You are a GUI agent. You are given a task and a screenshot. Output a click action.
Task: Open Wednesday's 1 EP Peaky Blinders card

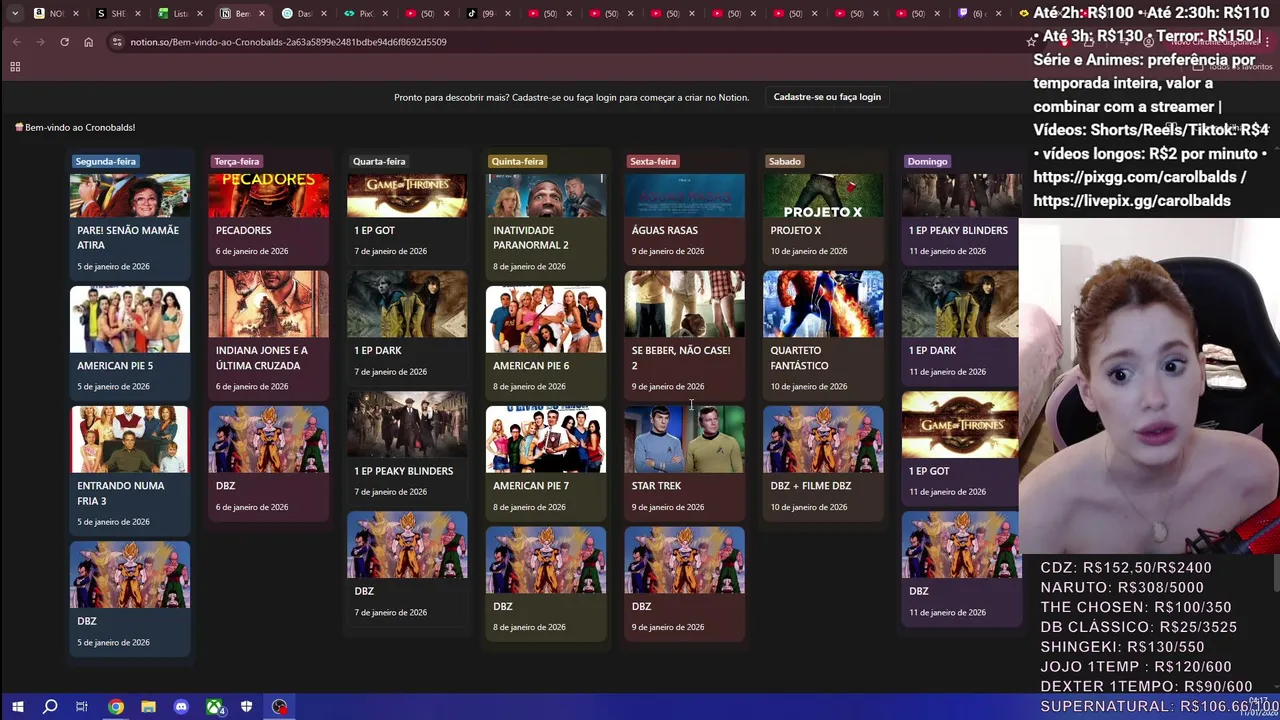pyautogui.click(x=407, y=446)
